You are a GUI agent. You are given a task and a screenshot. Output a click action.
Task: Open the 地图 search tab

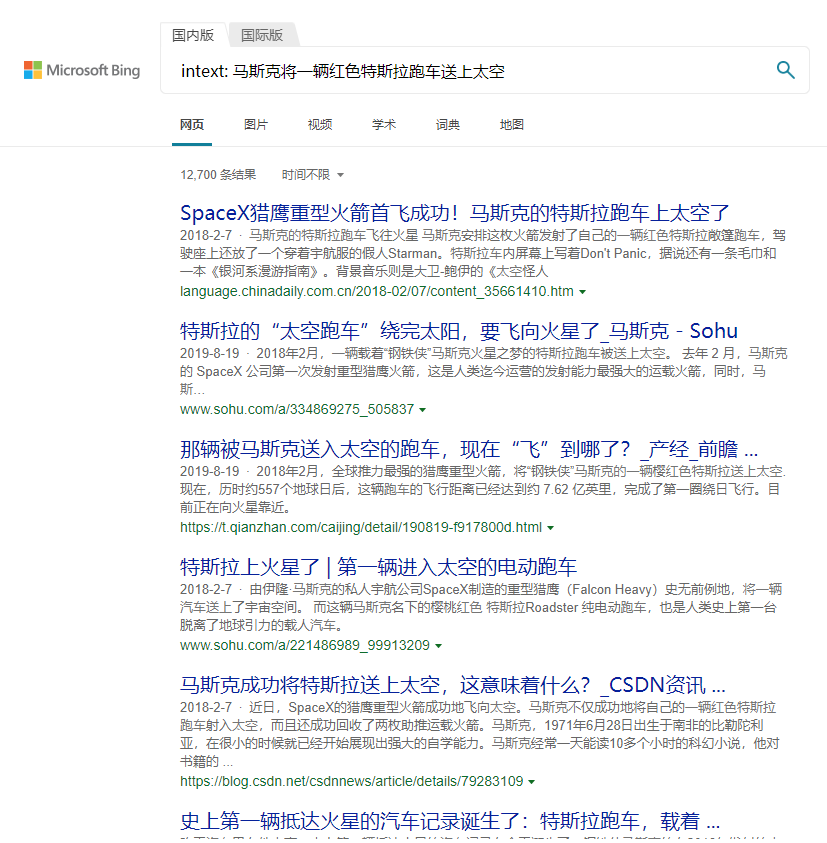coord(512,125)
